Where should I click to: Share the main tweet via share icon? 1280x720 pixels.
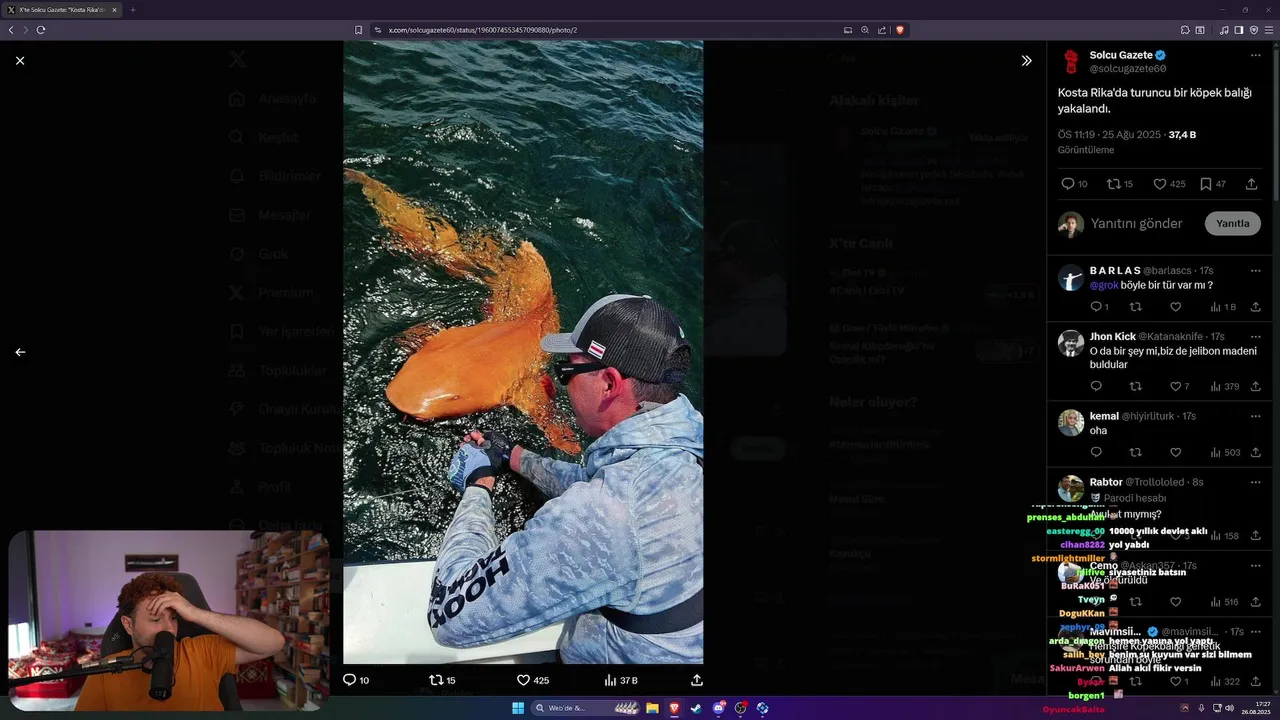pos(1251,184)
